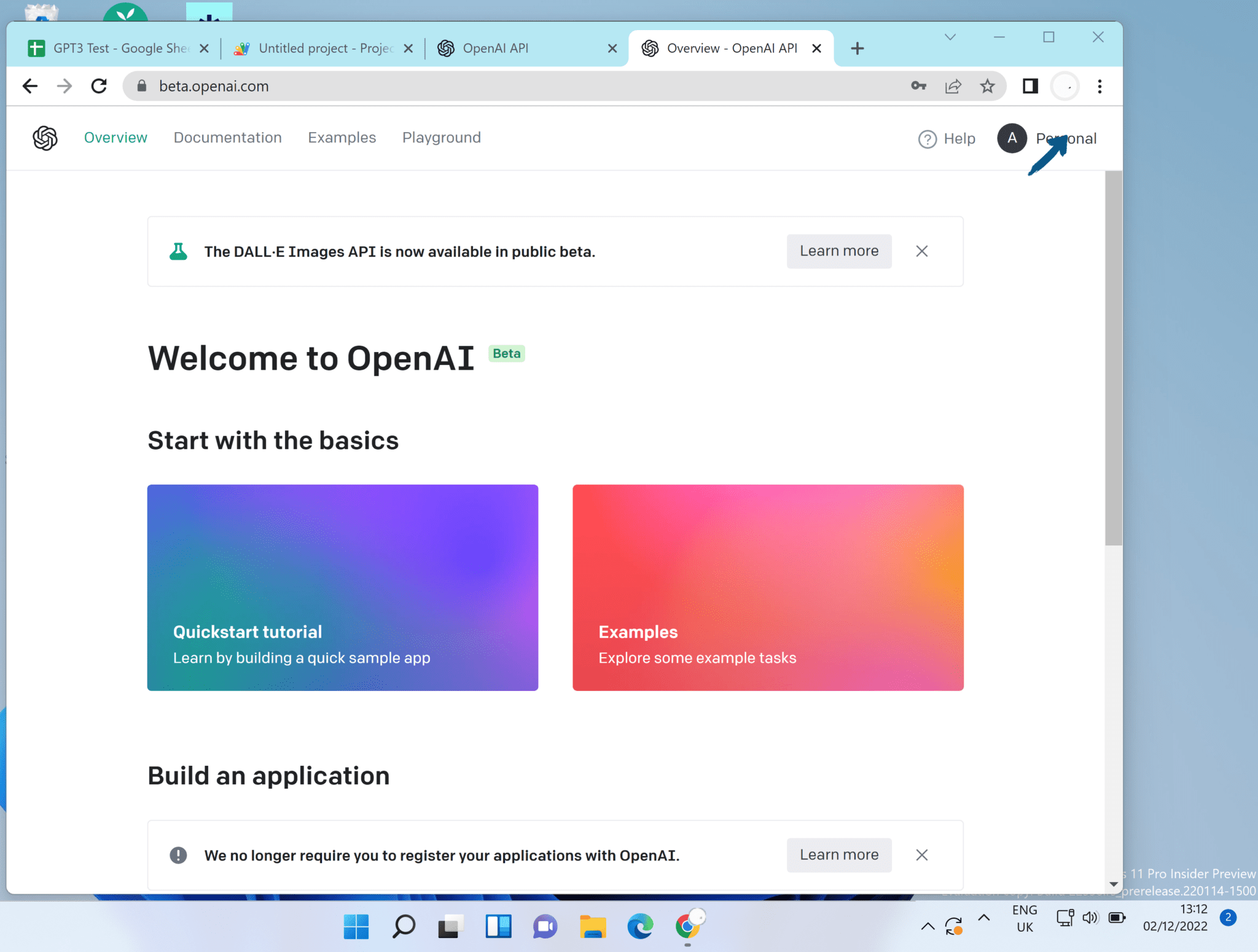
Task: Open the Windows Start menu
Action: [356, 926]
